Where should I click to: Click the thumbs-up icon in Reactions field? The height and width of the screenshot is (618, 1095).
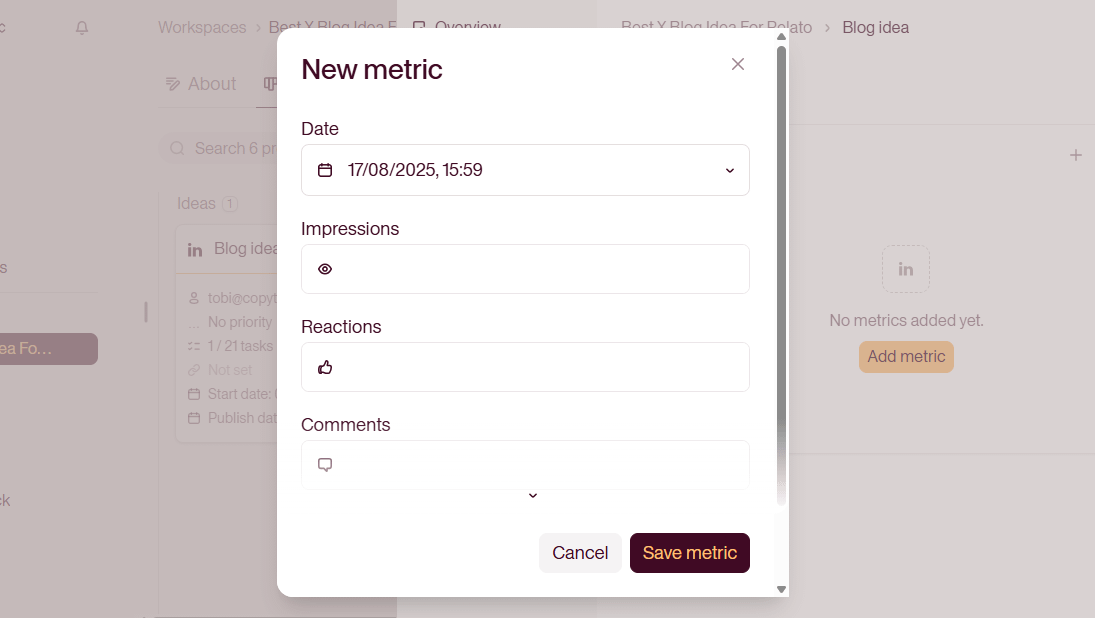click(x=325, y=367)
